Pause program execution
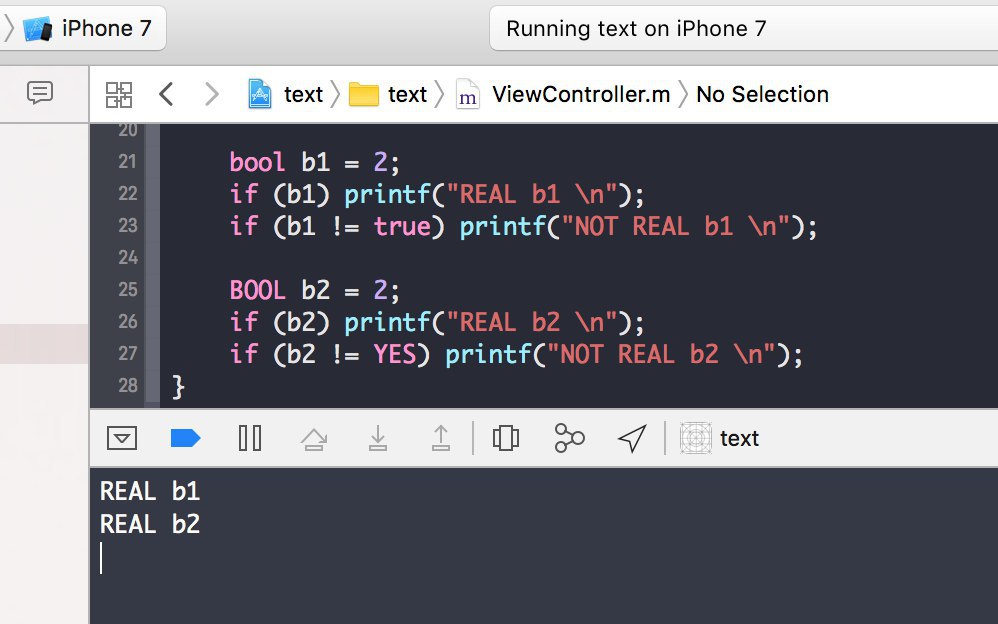This screenshot has width=998, height=624. (x=250, y=438)
